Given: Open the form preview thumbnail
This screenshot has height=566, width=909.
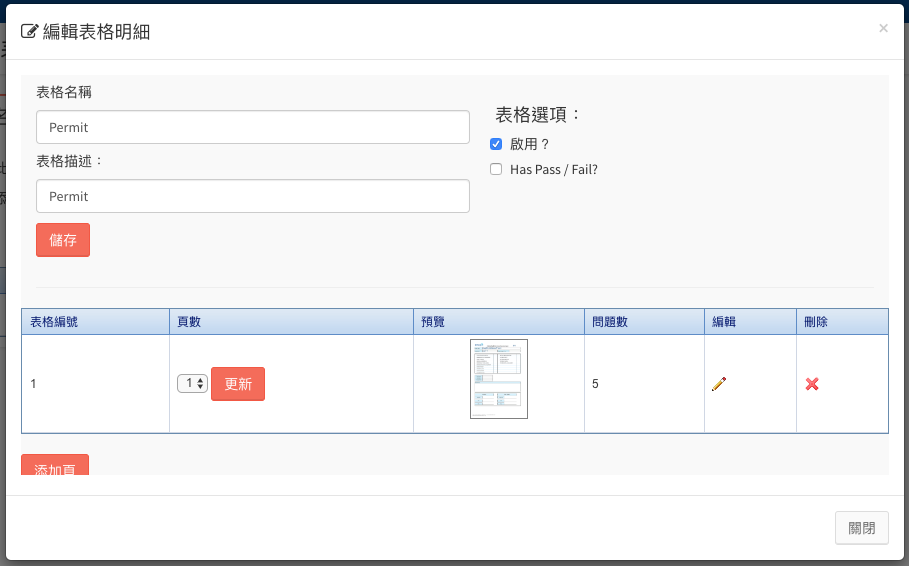Looking at the screenshot, I should click(499, 379).
